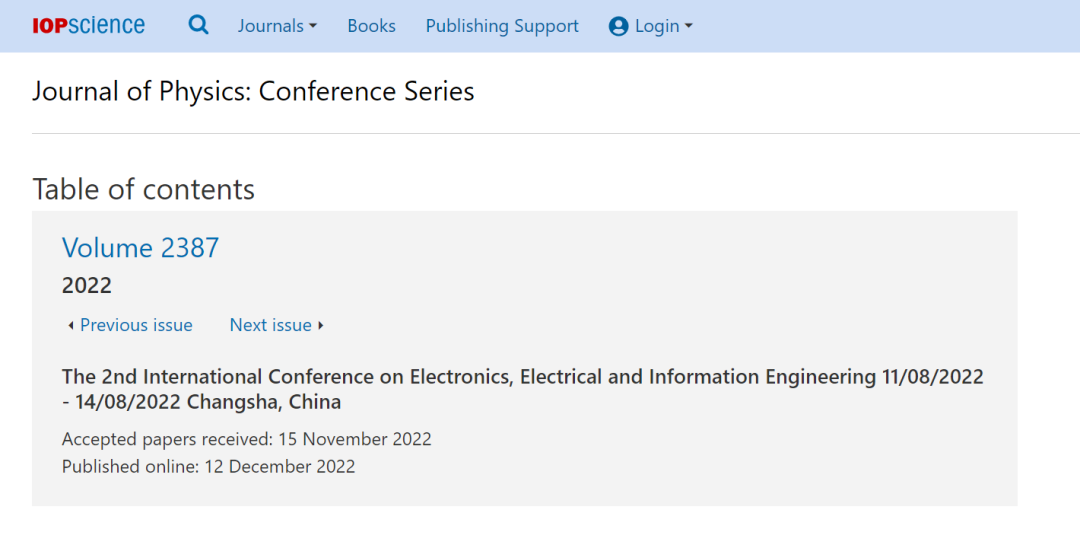This screenshot has width=1080, height=548.
Task: Go to the Next issue link
Action: [271, 325]
